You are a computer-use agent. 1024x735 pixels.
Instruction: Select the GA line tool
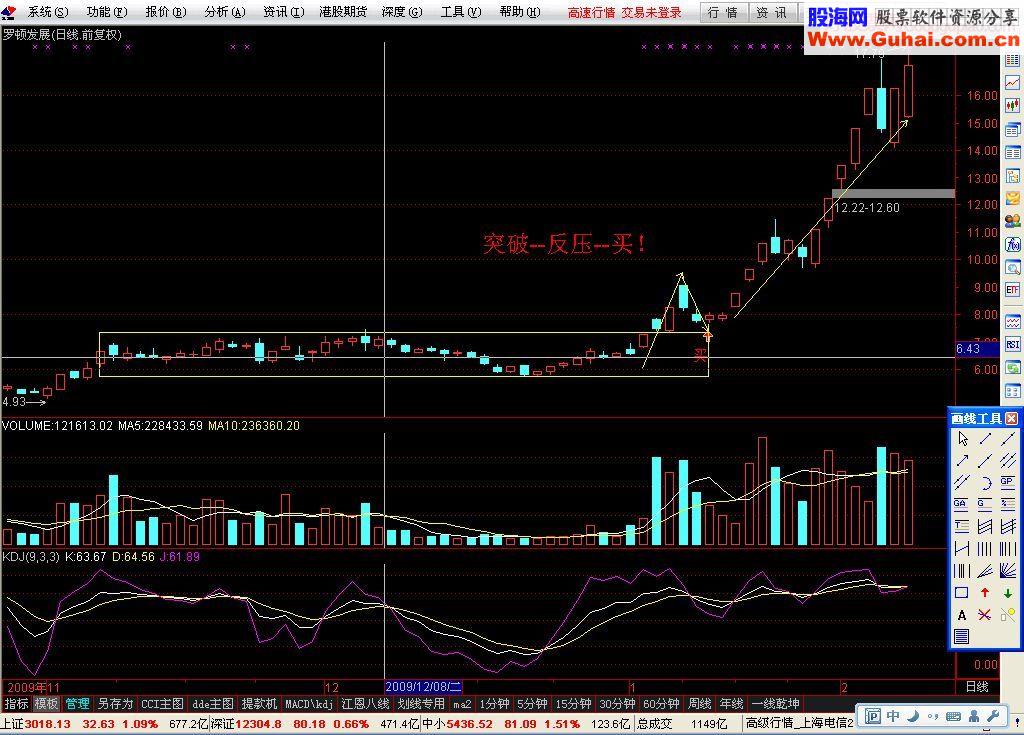[961, 504]
